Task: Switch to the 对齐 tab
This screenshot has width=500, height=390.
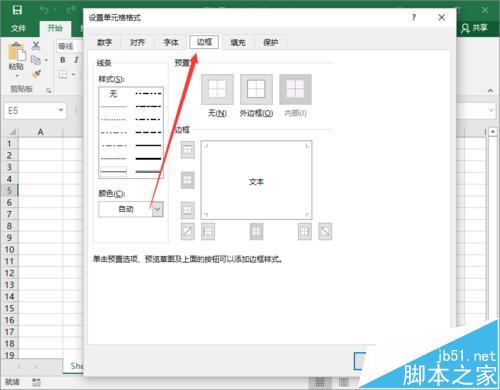Action: (x=138, y=42)
